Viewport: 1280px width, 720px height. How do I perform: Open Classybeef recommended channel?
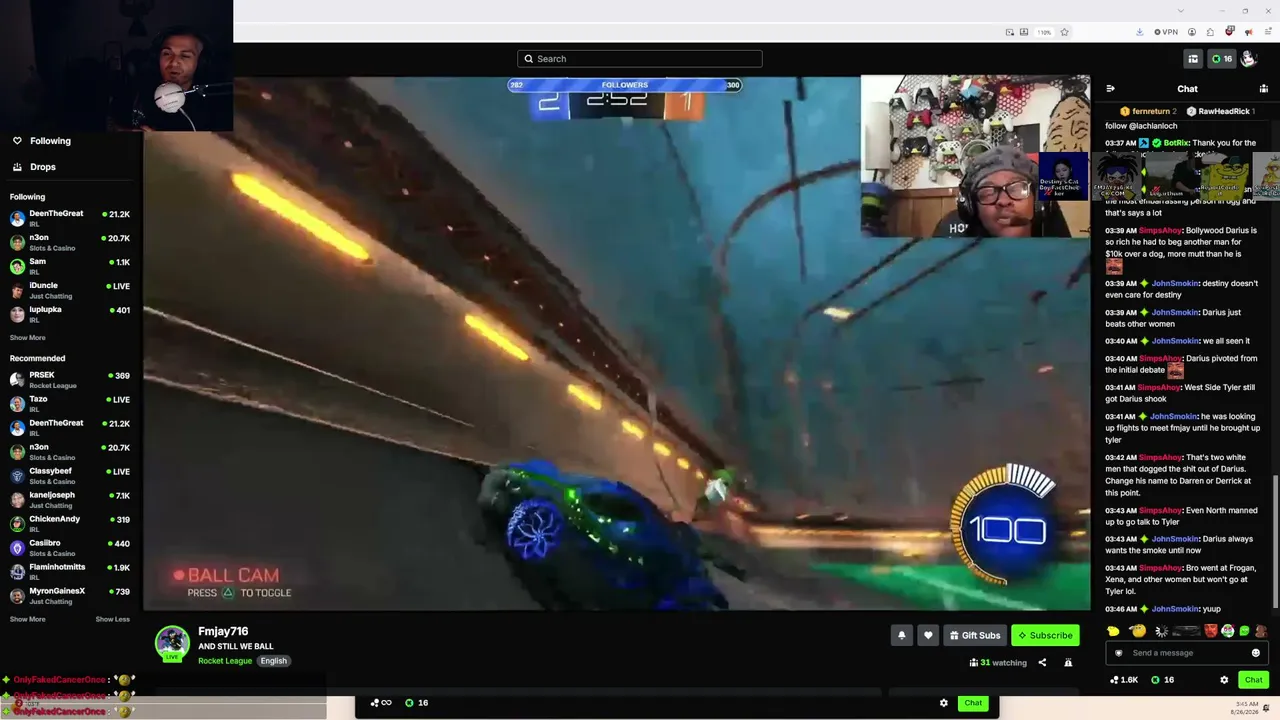[x=70, y=475]
